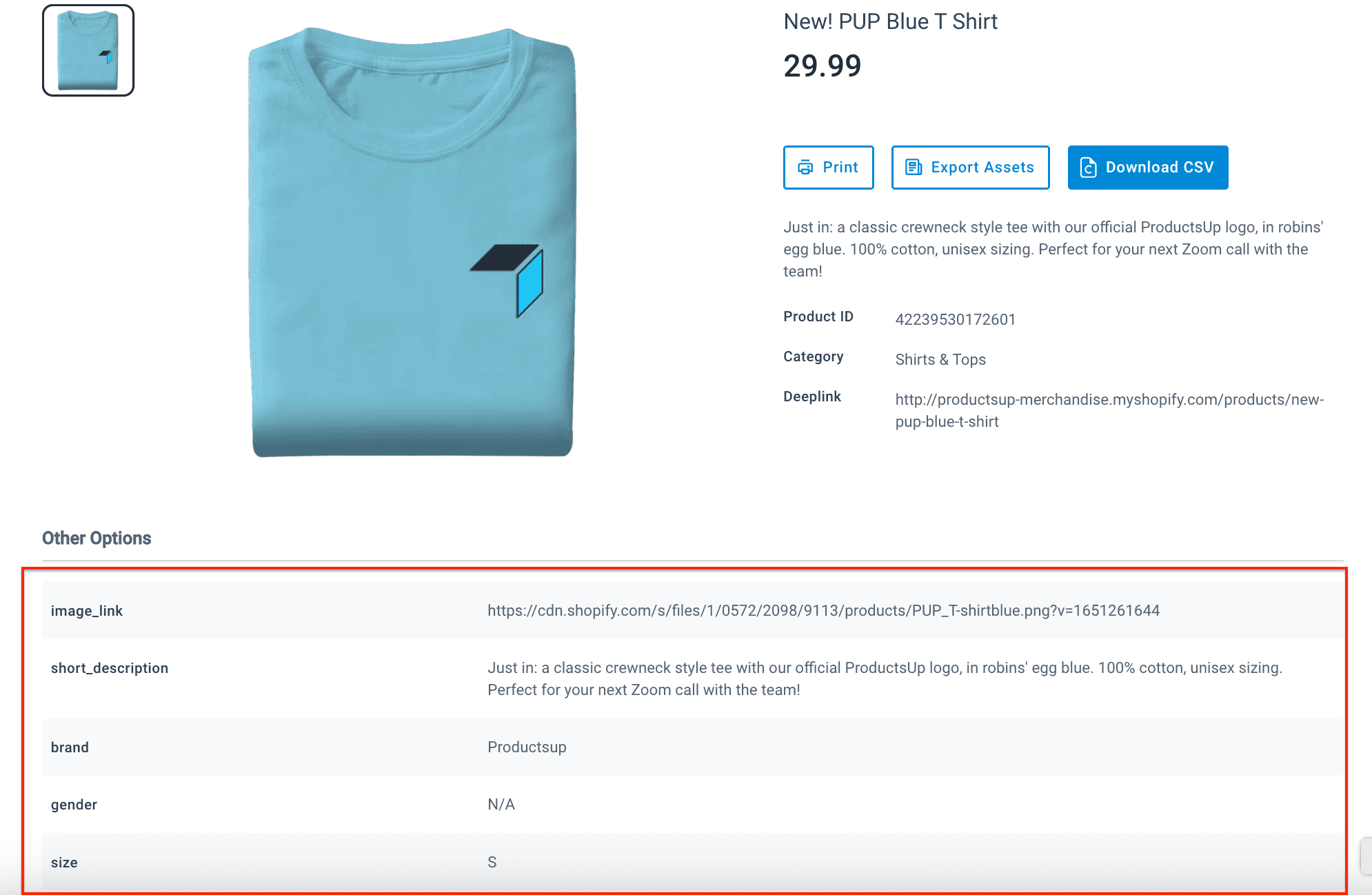Click the product description paragraph under the buttons

[1053, 249]
